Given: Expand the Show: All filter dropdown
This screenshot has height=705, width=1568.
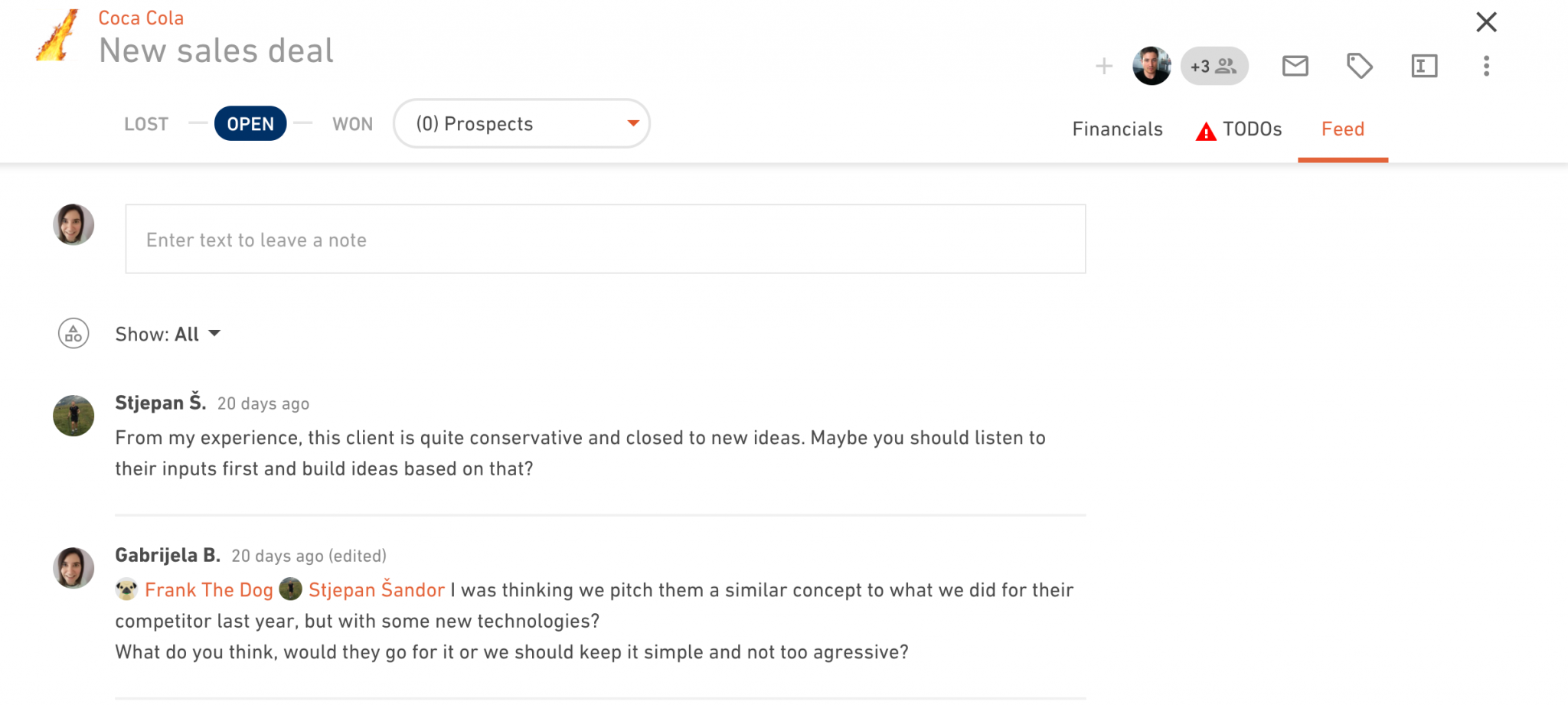Looking at the screenshot, I should click(168, 335).
